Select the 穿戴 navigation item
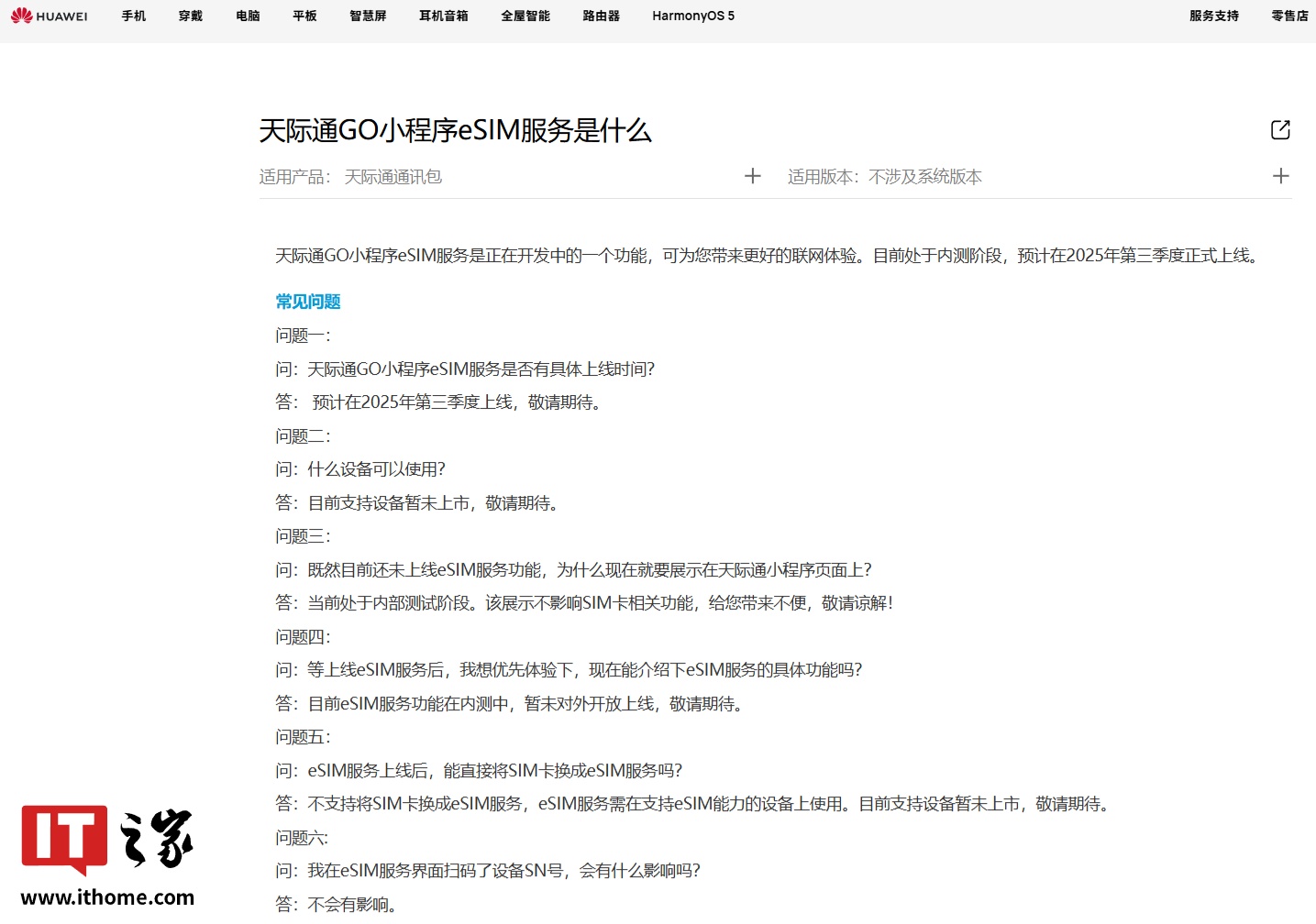The image size is (1316, 924). 190,16
